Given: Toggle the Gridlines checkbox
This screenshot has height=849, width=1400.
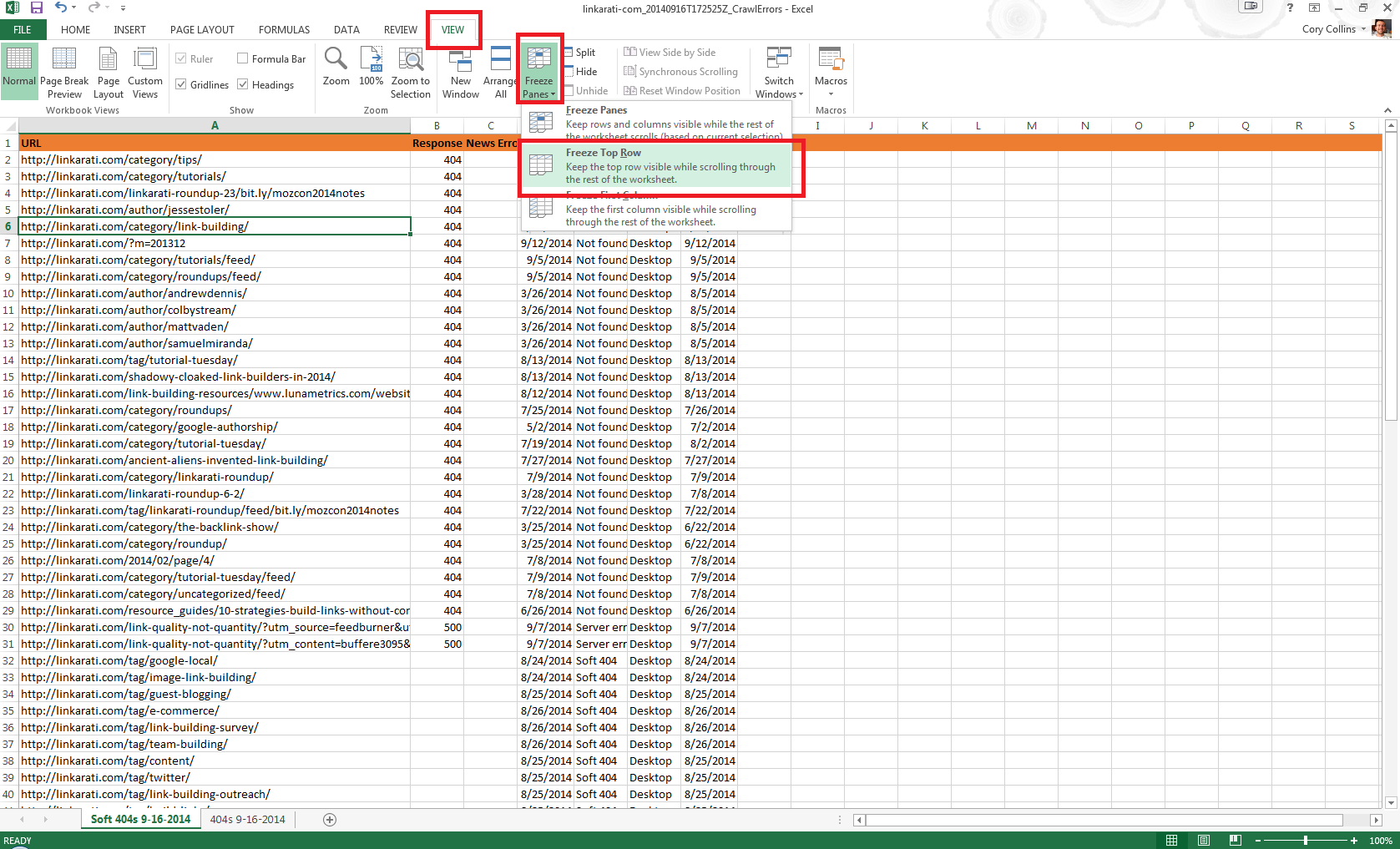Looking at the screenshot, I should [x=181, y=83].
